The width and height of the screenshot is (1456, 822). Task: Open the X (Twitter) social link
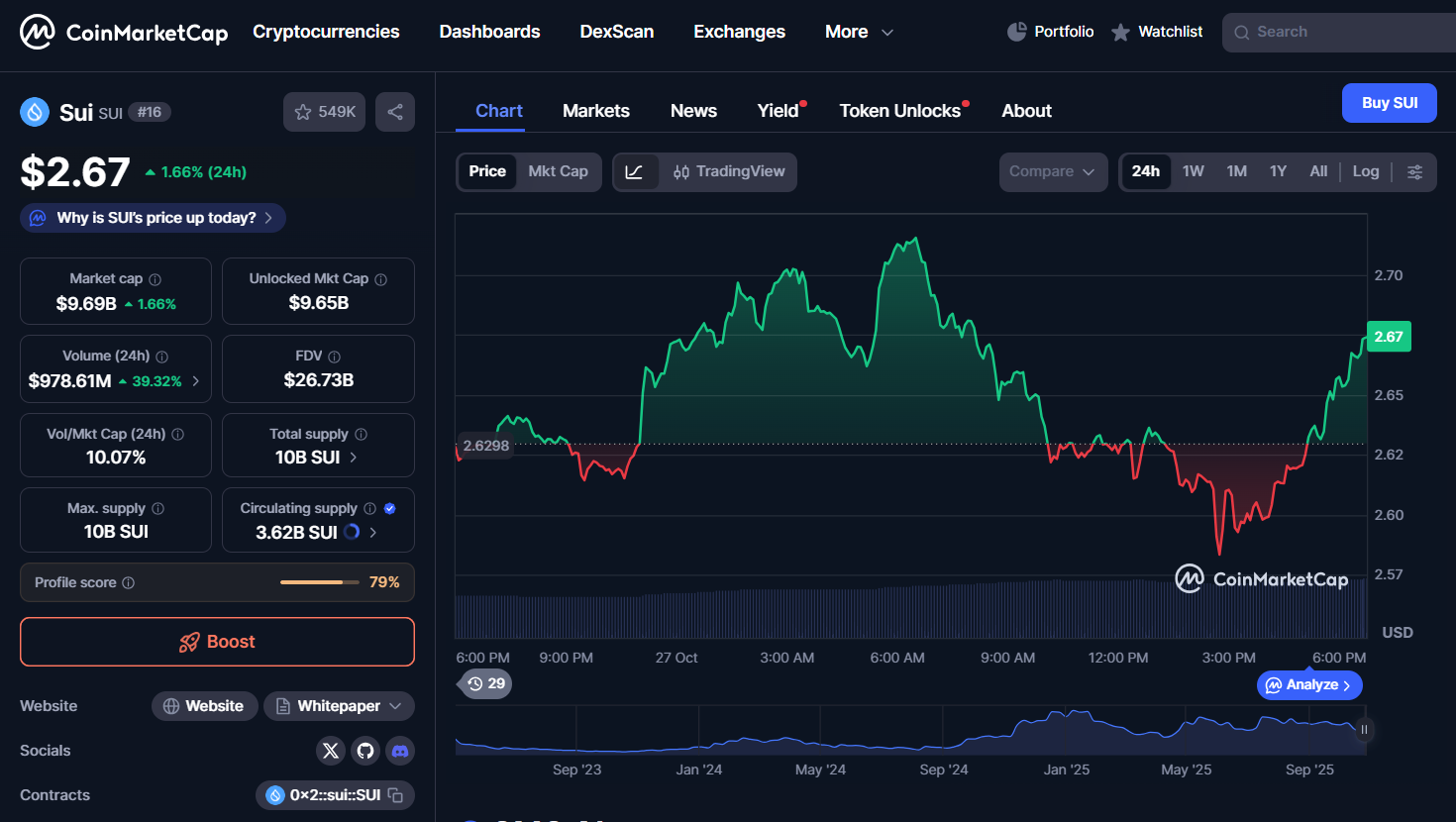331,751
